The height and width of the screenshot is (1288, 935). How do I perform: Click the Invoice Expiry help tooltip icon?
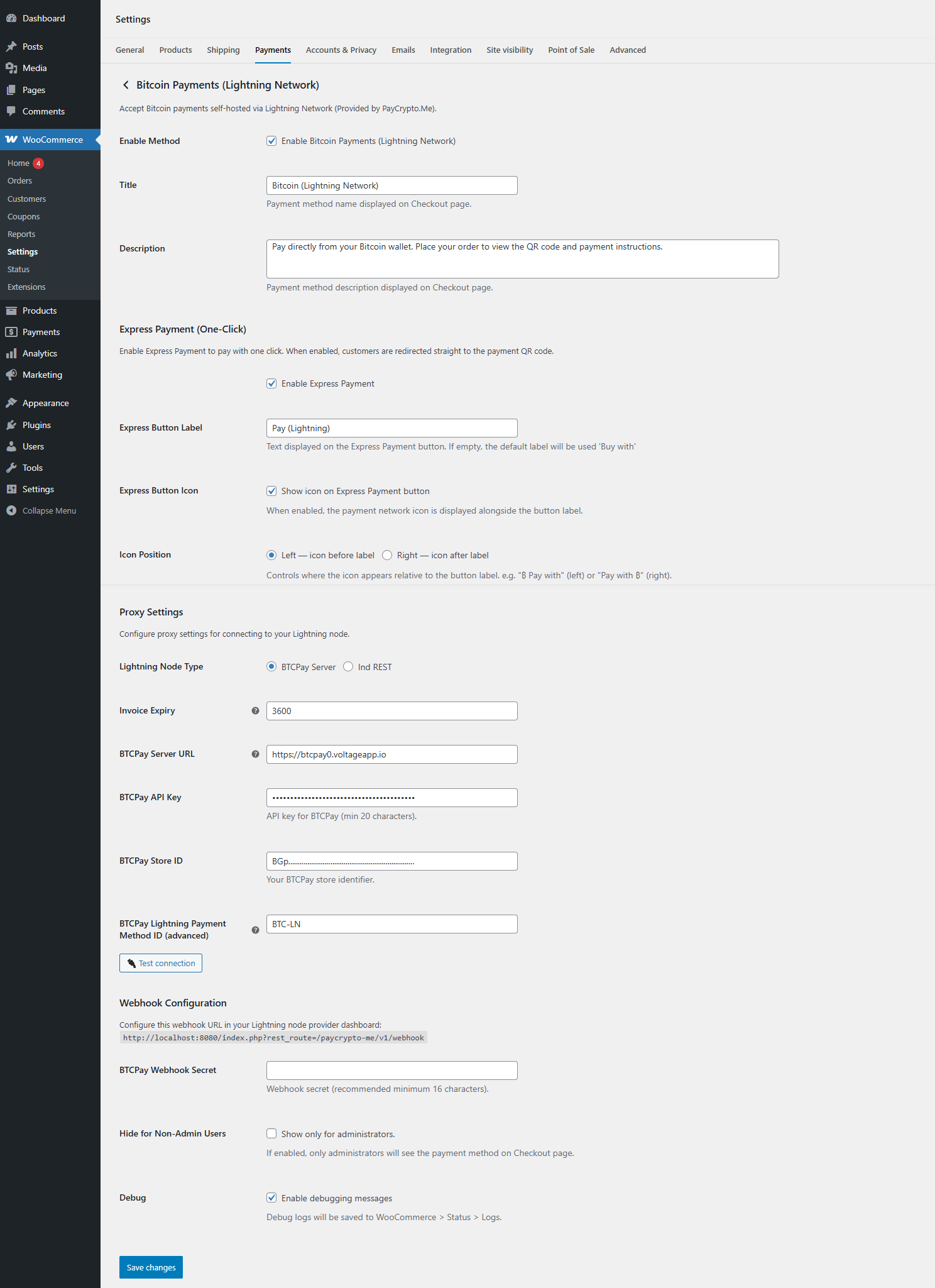point(255,711)
